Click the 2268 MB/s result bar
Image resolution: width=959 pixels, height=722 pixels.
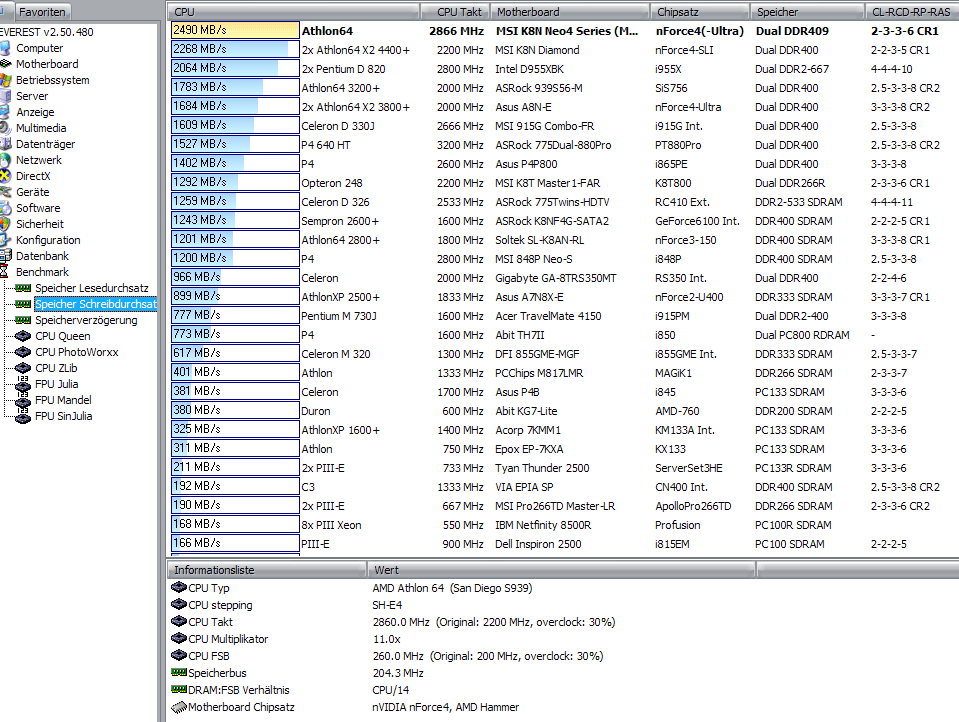coord(235,49)
